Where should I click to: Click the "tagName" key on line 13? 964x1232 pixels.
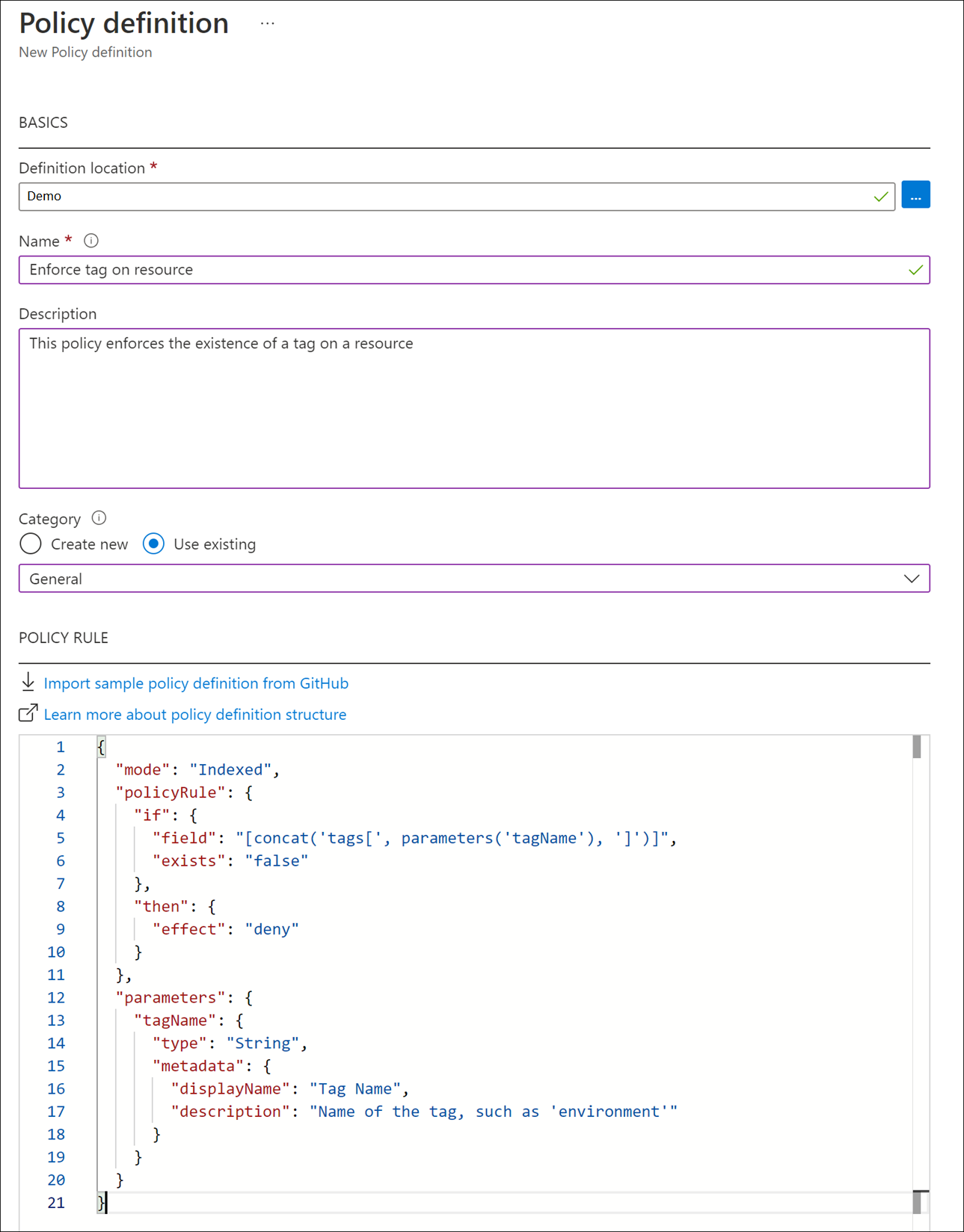175,1020
